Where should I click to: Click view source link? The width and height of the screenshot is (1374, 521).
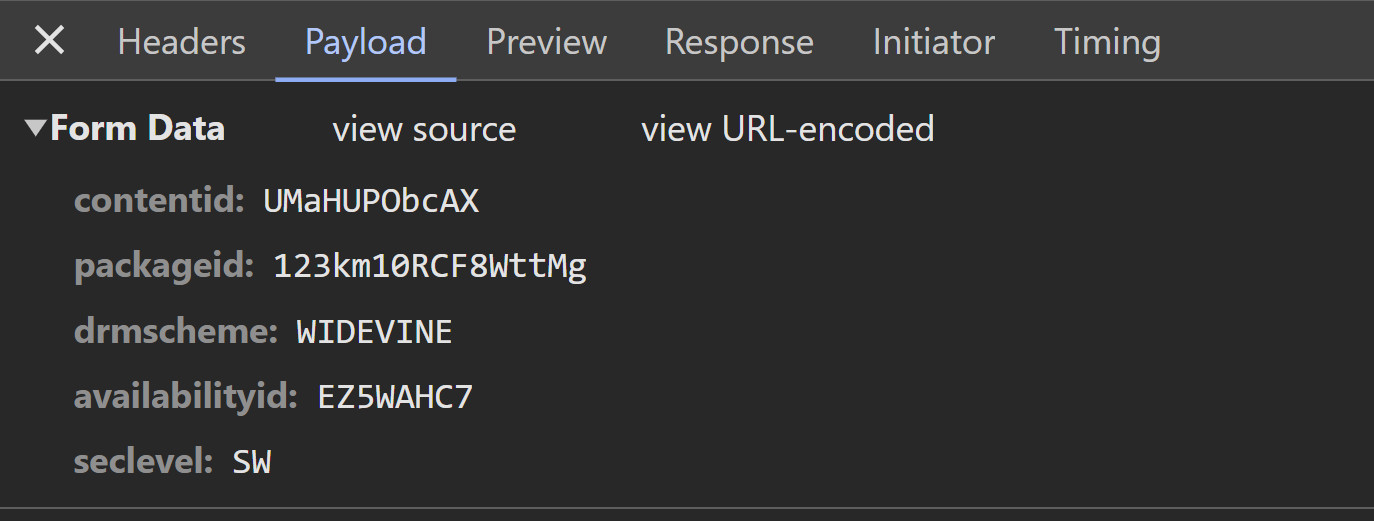click(x=424, y=129)
